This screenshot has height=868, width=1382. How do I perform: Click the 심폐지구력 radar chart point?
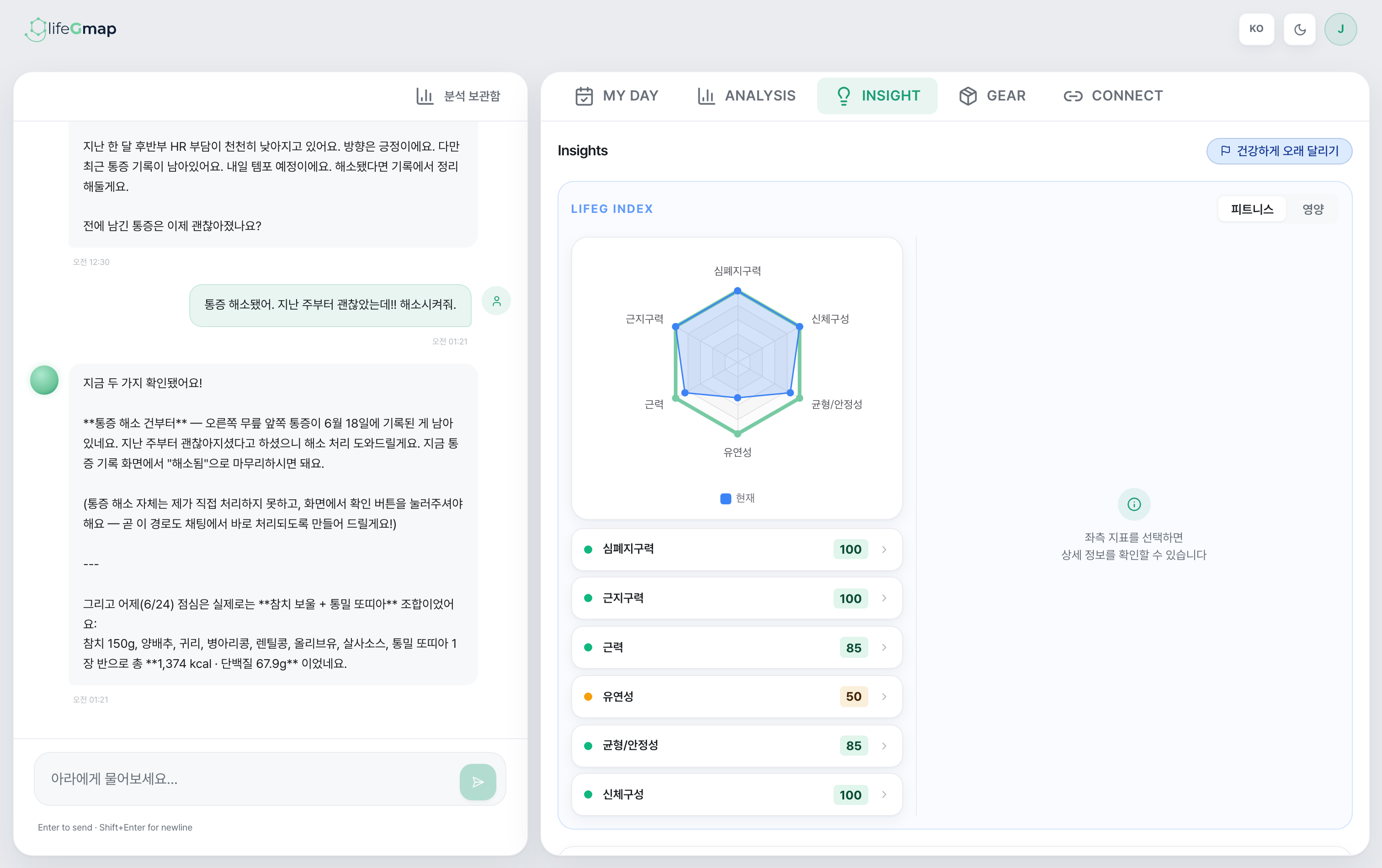(x=738, y=291)
